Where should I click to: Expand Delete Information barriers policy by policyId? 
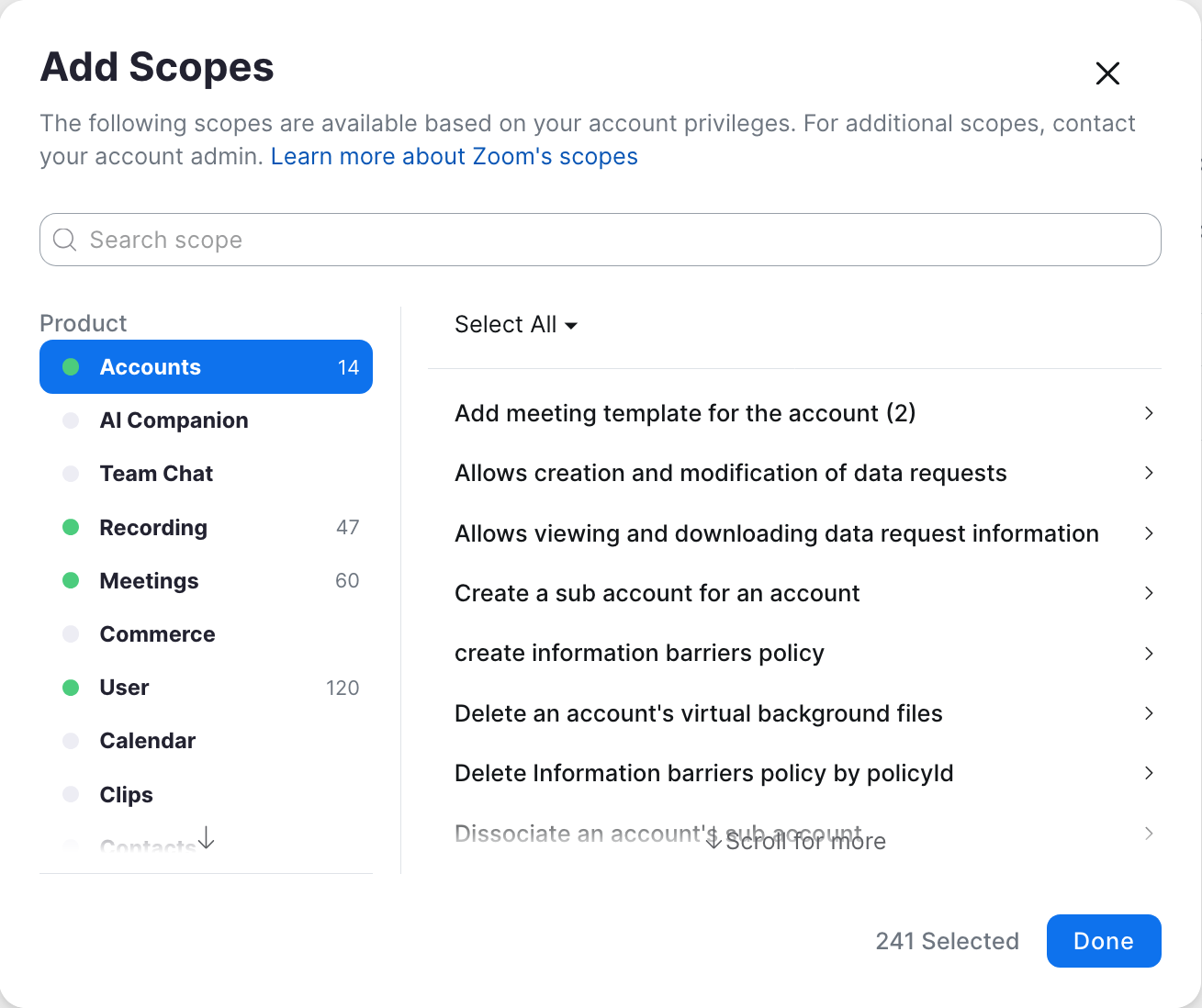pyautogui.click(x=1149, y=773)
